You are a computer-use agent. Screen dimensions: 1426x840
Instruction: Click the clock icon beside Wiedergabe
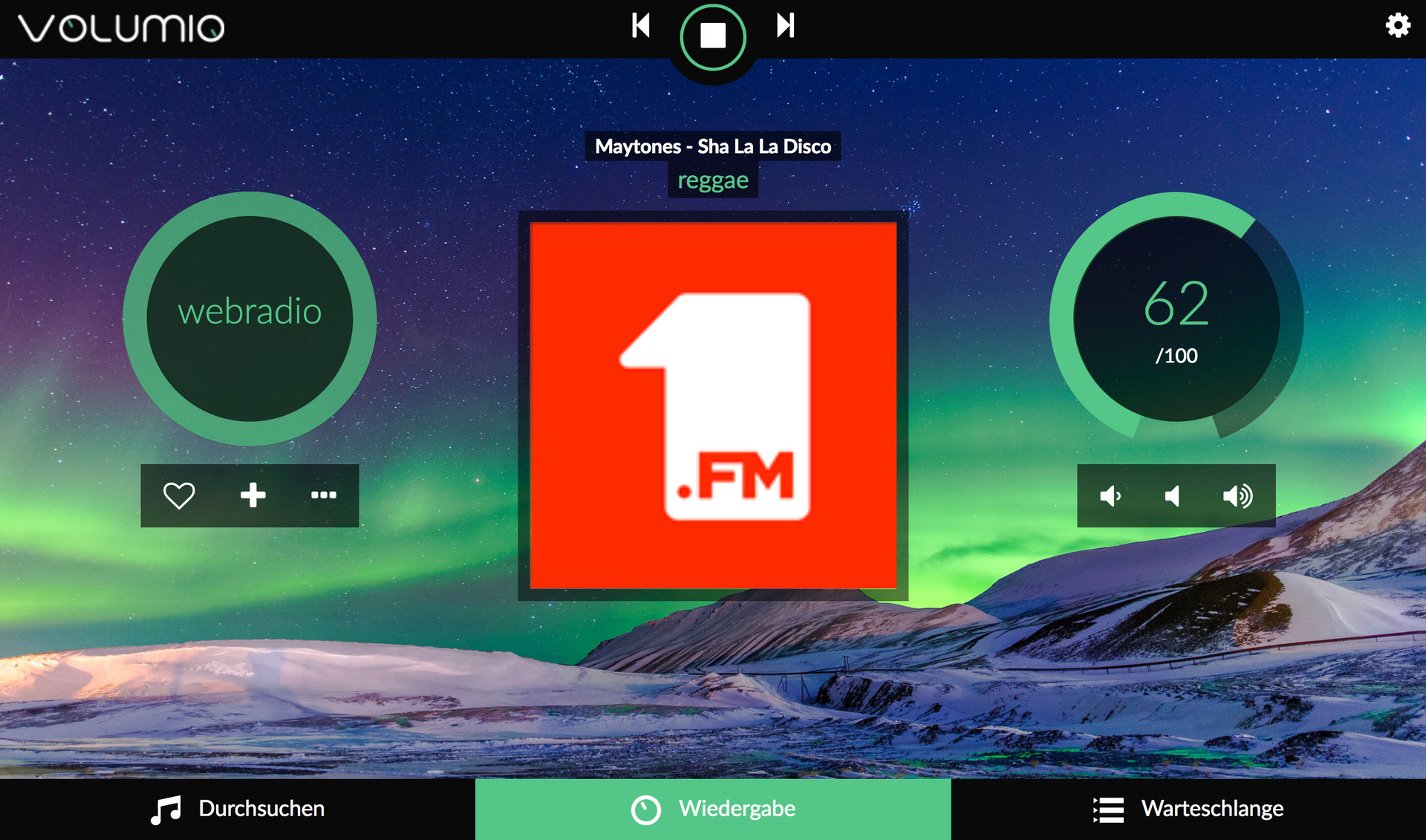(x=645, y=810)
